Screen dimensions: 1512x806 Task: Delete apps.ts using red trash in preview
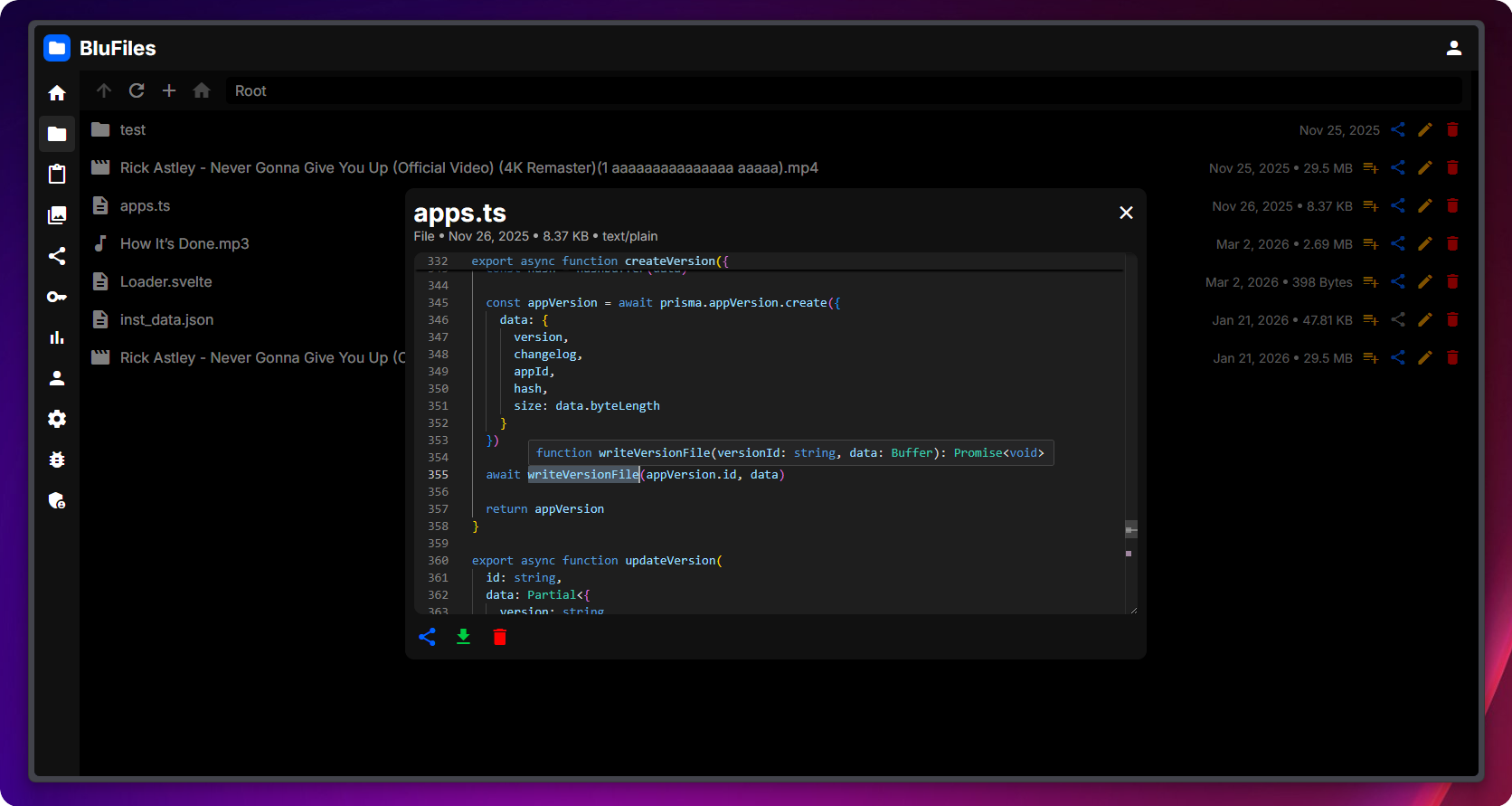(x=499, y=637)
